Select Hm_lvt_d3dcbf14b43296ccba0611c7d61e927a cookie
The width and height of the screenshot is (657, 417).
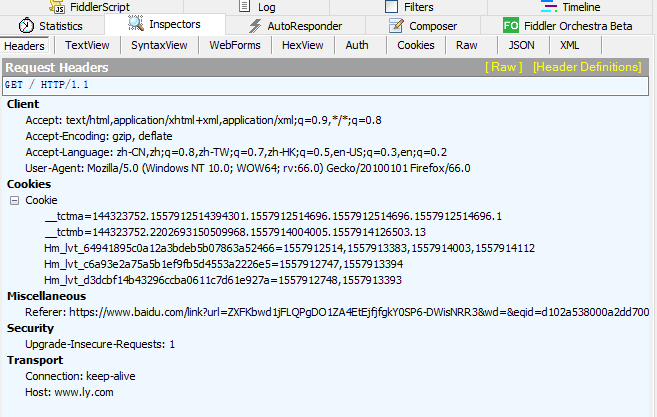click(223, 280)
